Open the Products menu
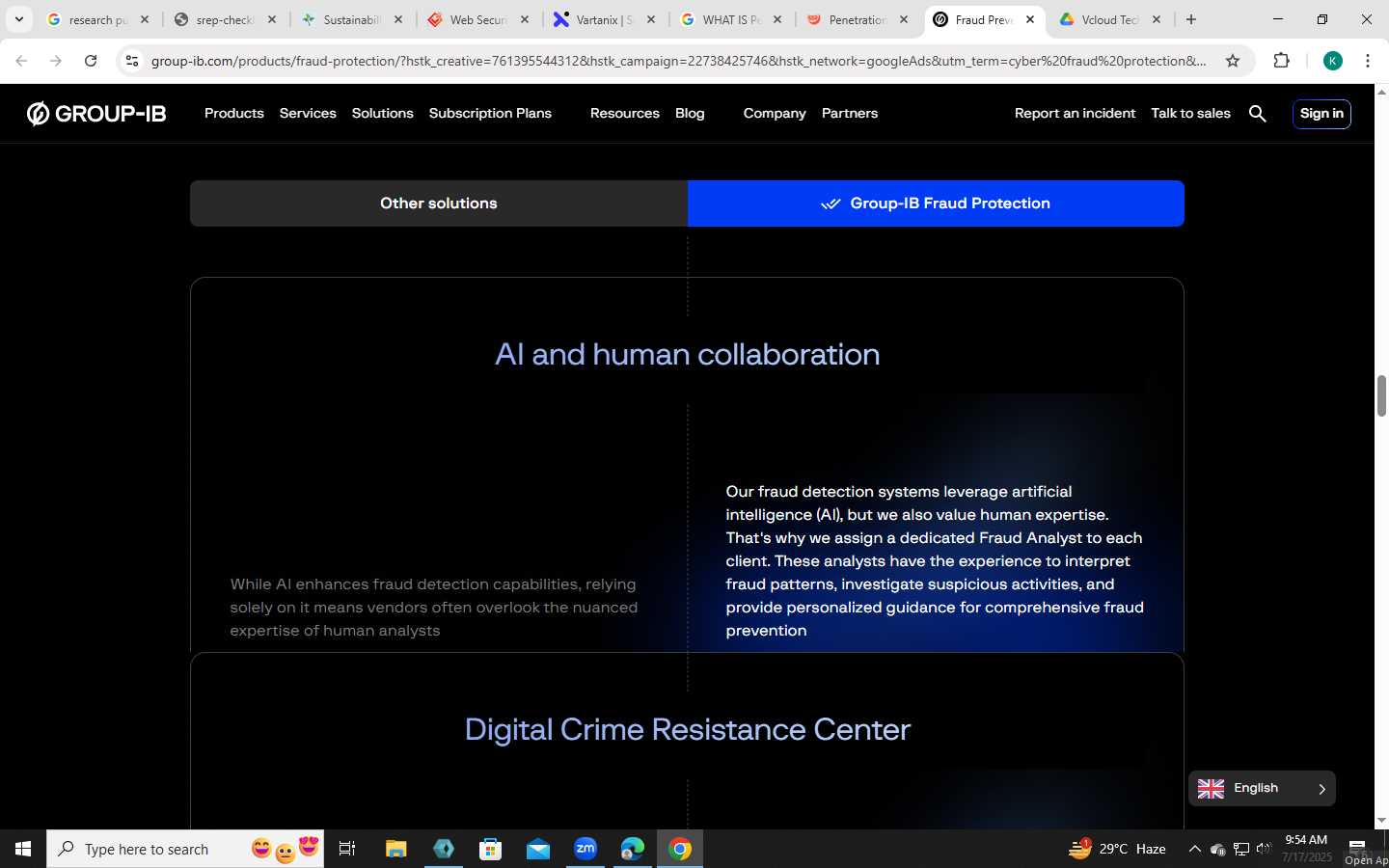This screenshot has height=868, width=1389. click(x=234, y=114)
